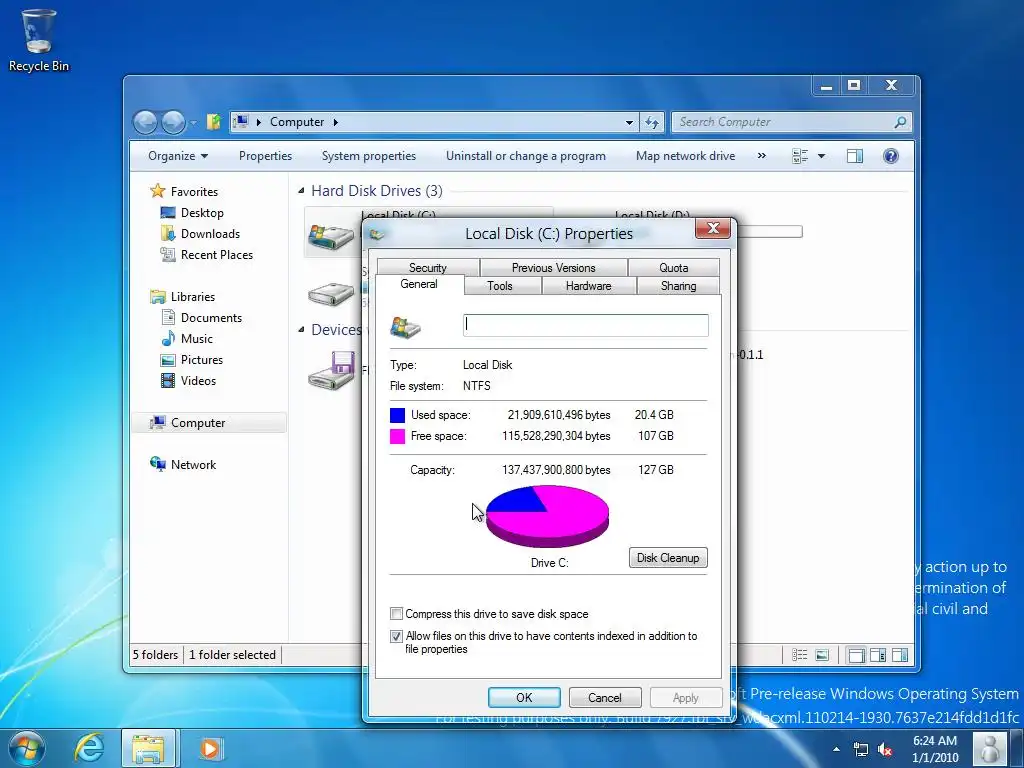Image resolution: width=1024 pixels, height=768 pixels.
Task: Click the search magnifier in Search Computer
Action: [x=900, y=122]
